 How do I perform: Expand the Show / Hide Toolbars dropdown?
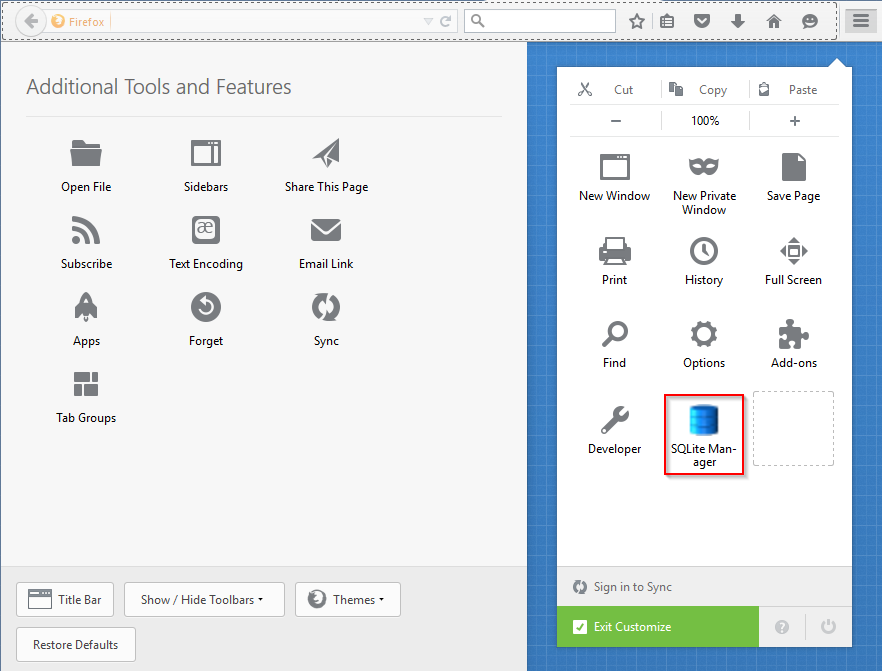[x=204, y=600]
